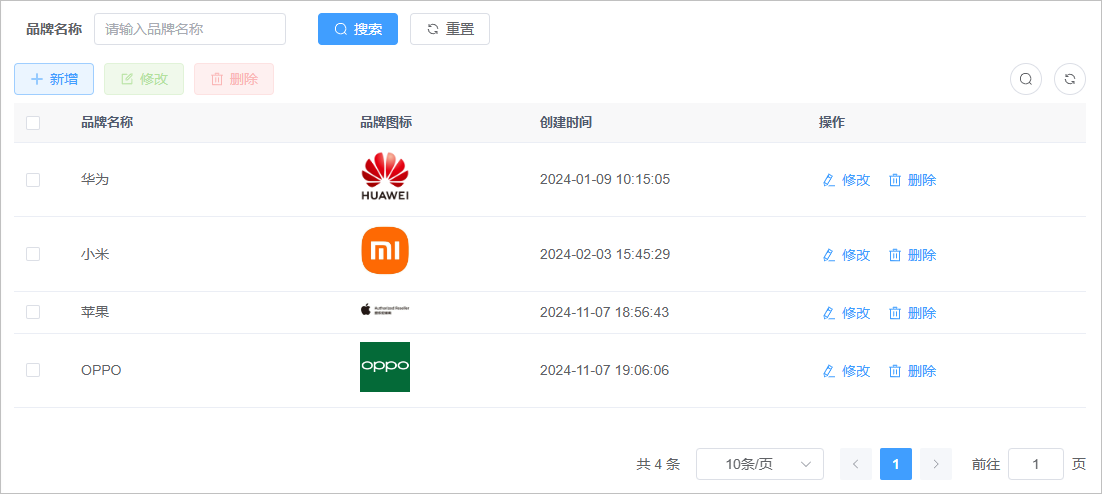Click the 操作 column header
The image size is (1102, 494).
[x=832, y=122]
